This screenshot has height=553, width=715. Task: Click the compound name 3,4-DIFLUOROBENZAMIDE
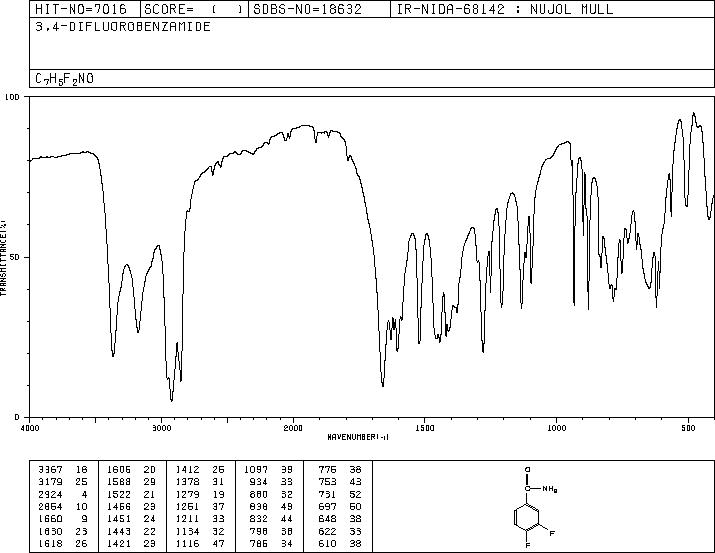(123, 26)
